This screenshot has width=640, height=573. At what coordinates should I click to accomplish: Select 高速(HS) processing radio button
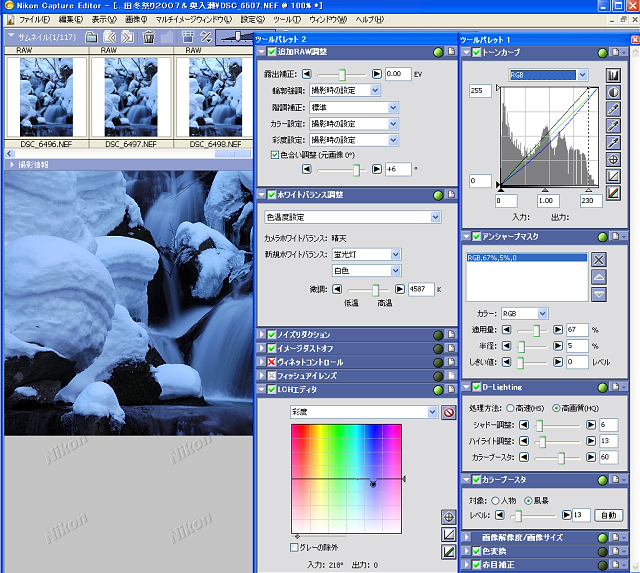point(510,408)
